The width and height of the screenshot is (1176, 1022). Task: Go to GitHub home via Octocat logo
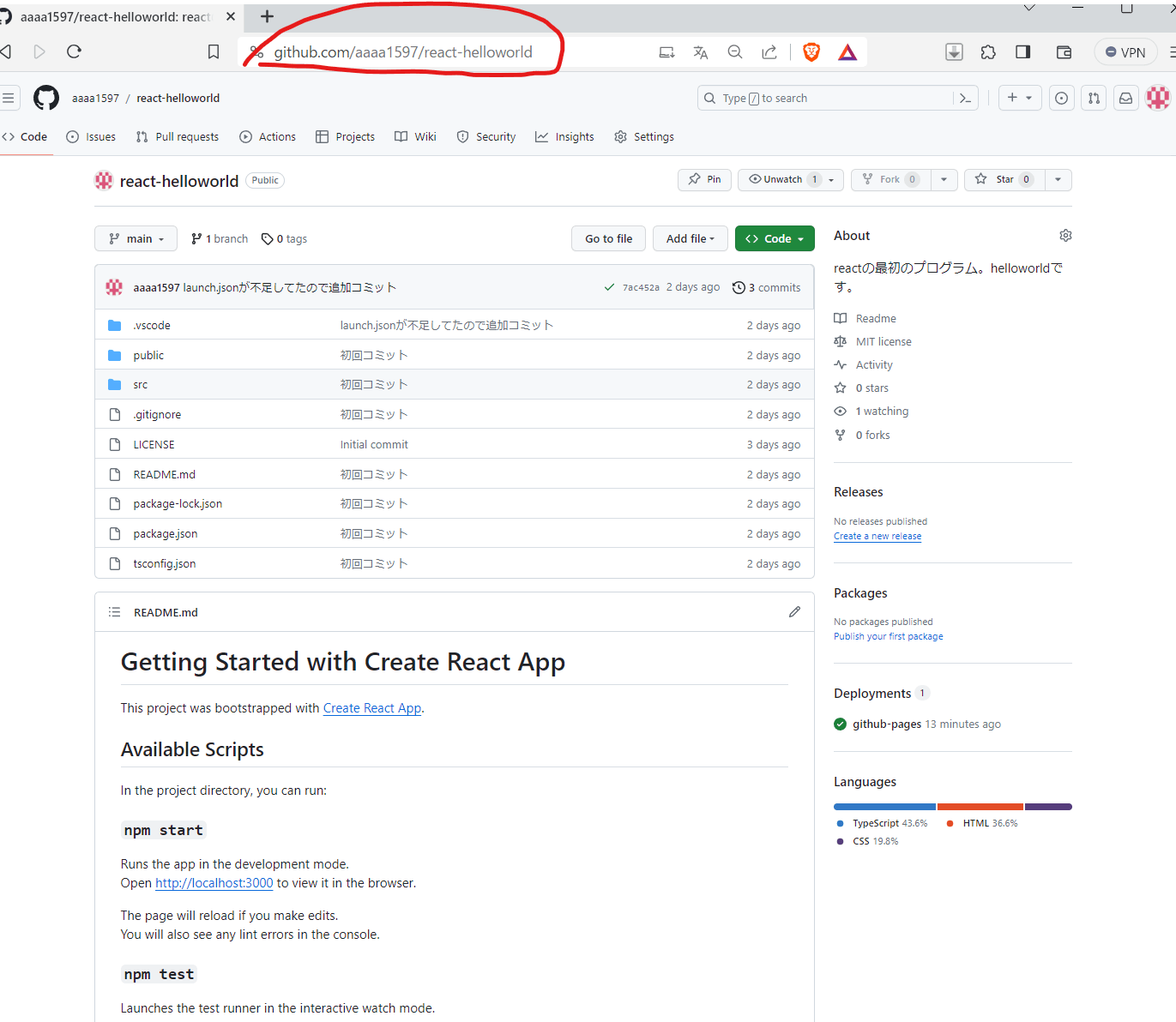(x=46, y=98)
